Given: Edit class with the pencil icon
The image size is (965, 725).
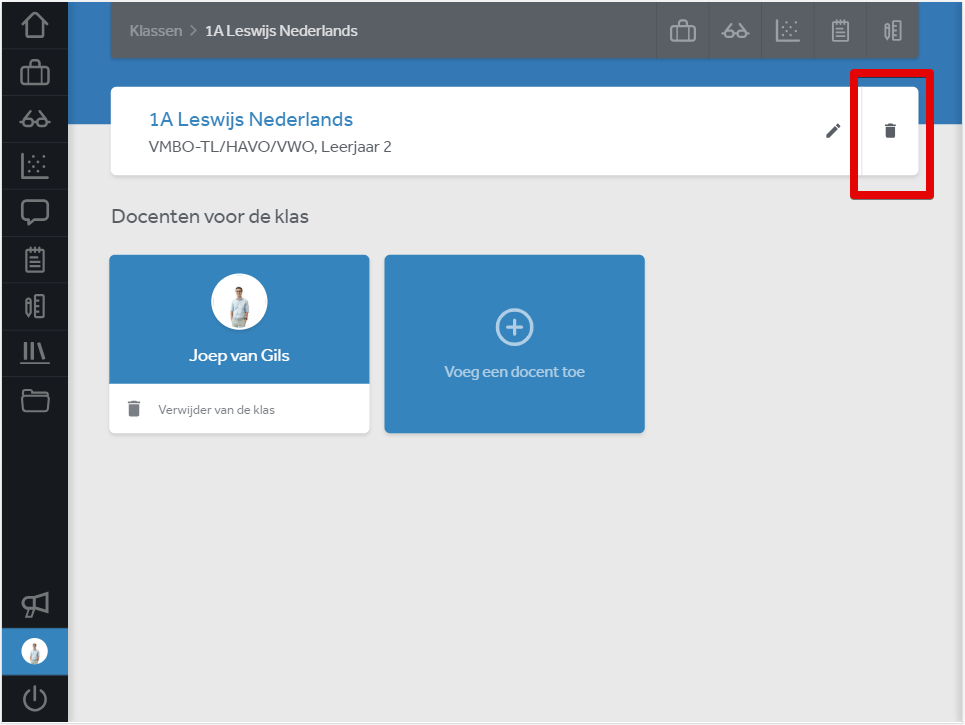Looking at the screenshot, I should [833, 130].
